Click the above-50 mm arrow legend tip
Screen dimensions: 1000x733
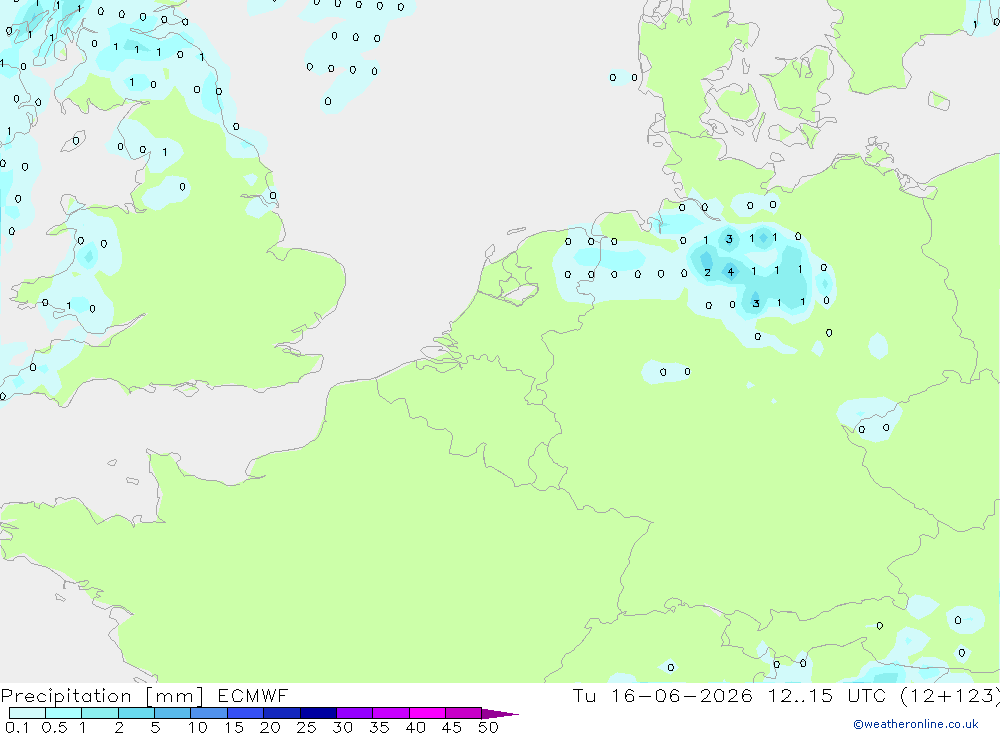(x=500, y=714)
